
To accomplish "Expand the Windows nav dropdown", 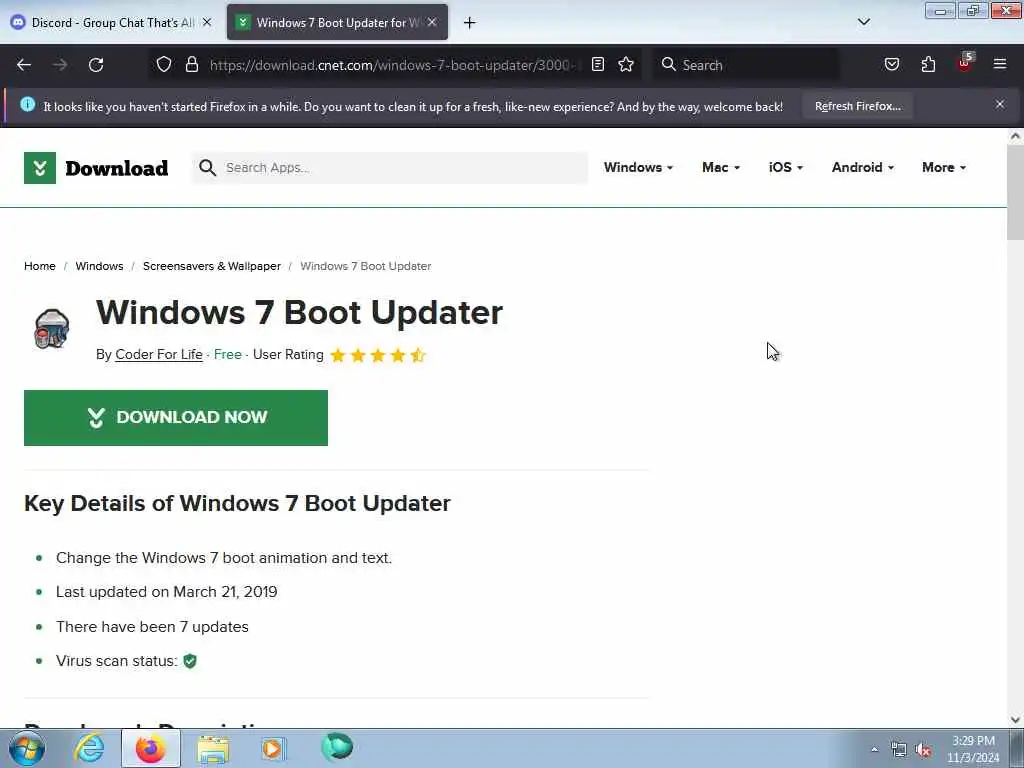I will [638, 167].
